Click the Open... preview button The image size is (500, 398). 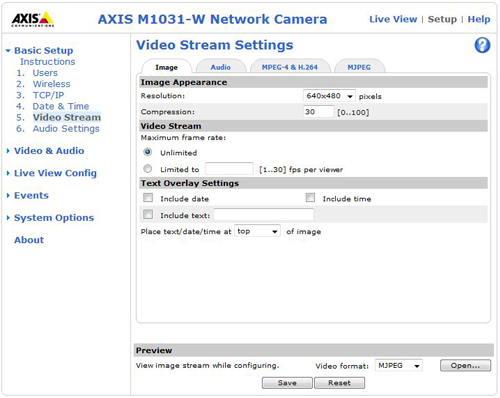point(465,365)
